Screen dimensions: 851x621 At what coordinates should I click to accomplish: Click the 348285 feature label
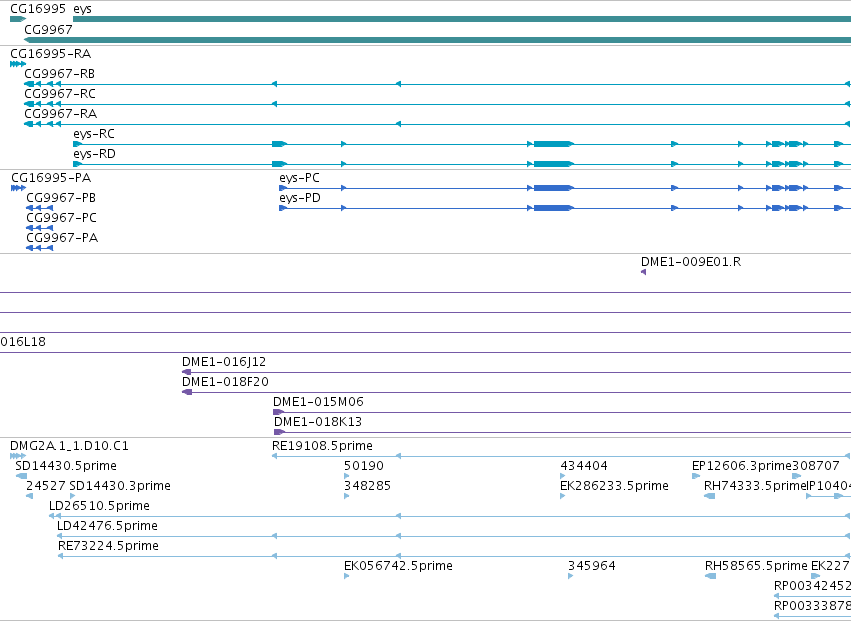(x=367, y=486)
